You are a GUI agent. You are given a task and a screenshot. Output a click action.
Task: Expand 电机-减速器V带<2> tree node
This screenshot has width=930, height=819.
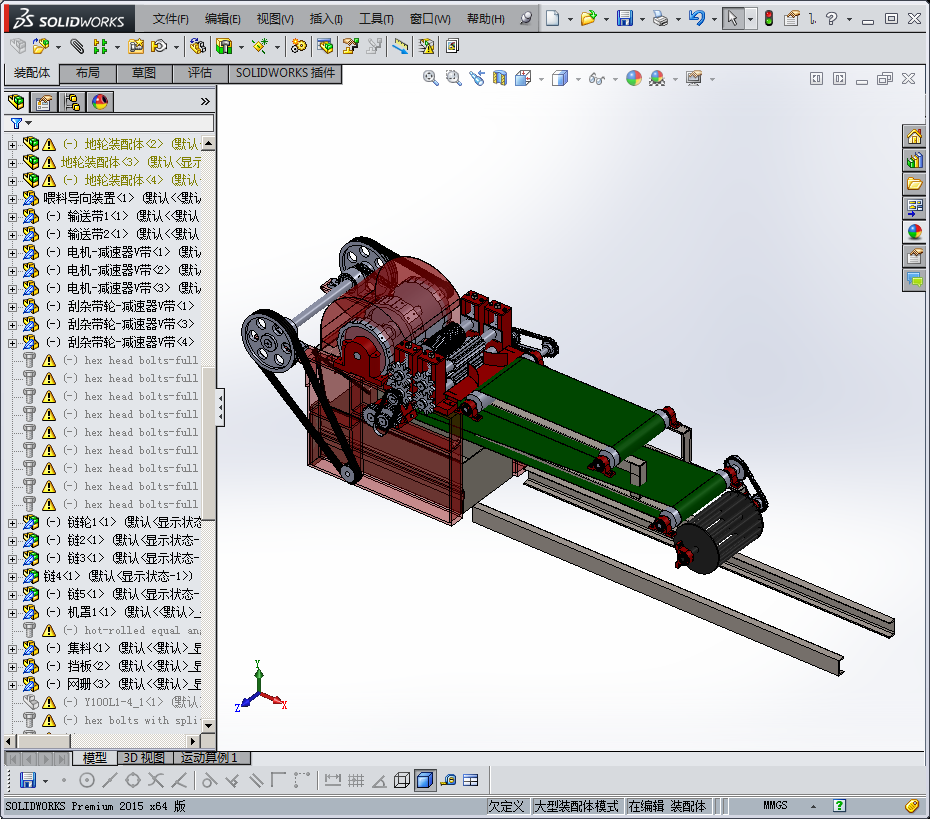[12, 270]
